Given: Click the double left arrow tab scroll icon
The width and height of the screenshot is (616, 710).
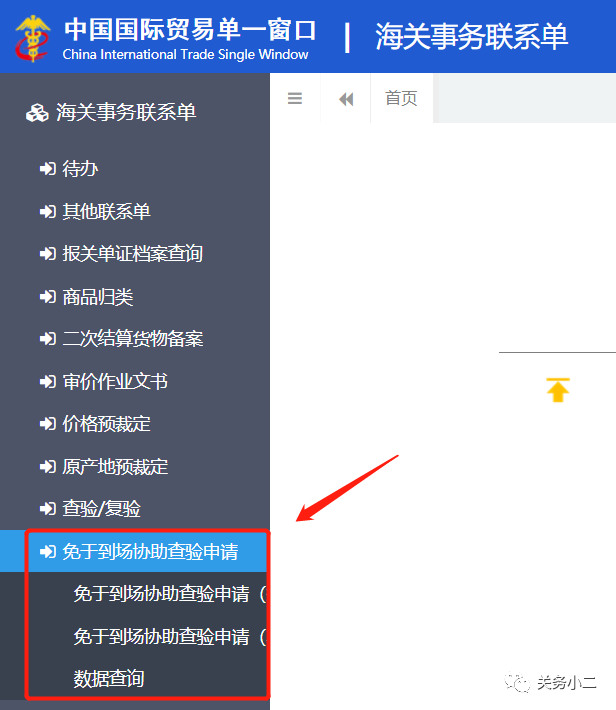Looking at the screenshot, I should point(346,99).
